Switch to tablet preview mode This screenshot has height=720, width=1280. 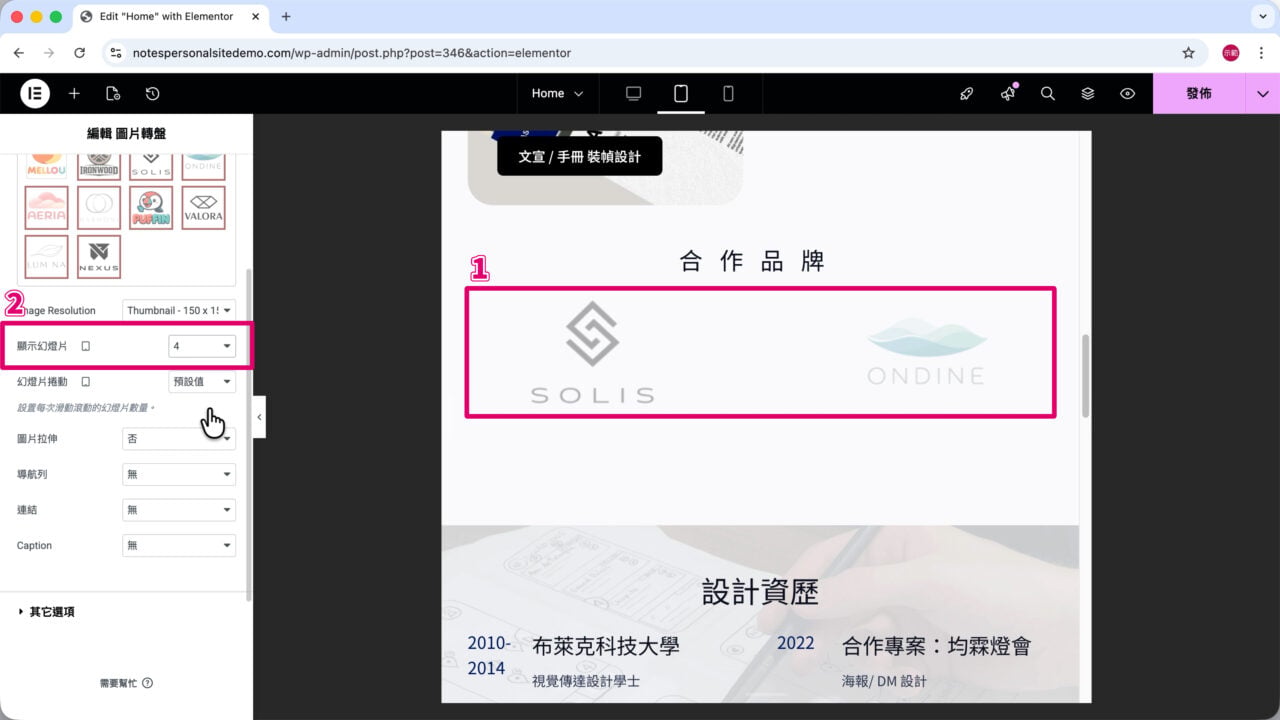(x=681, y=93)
